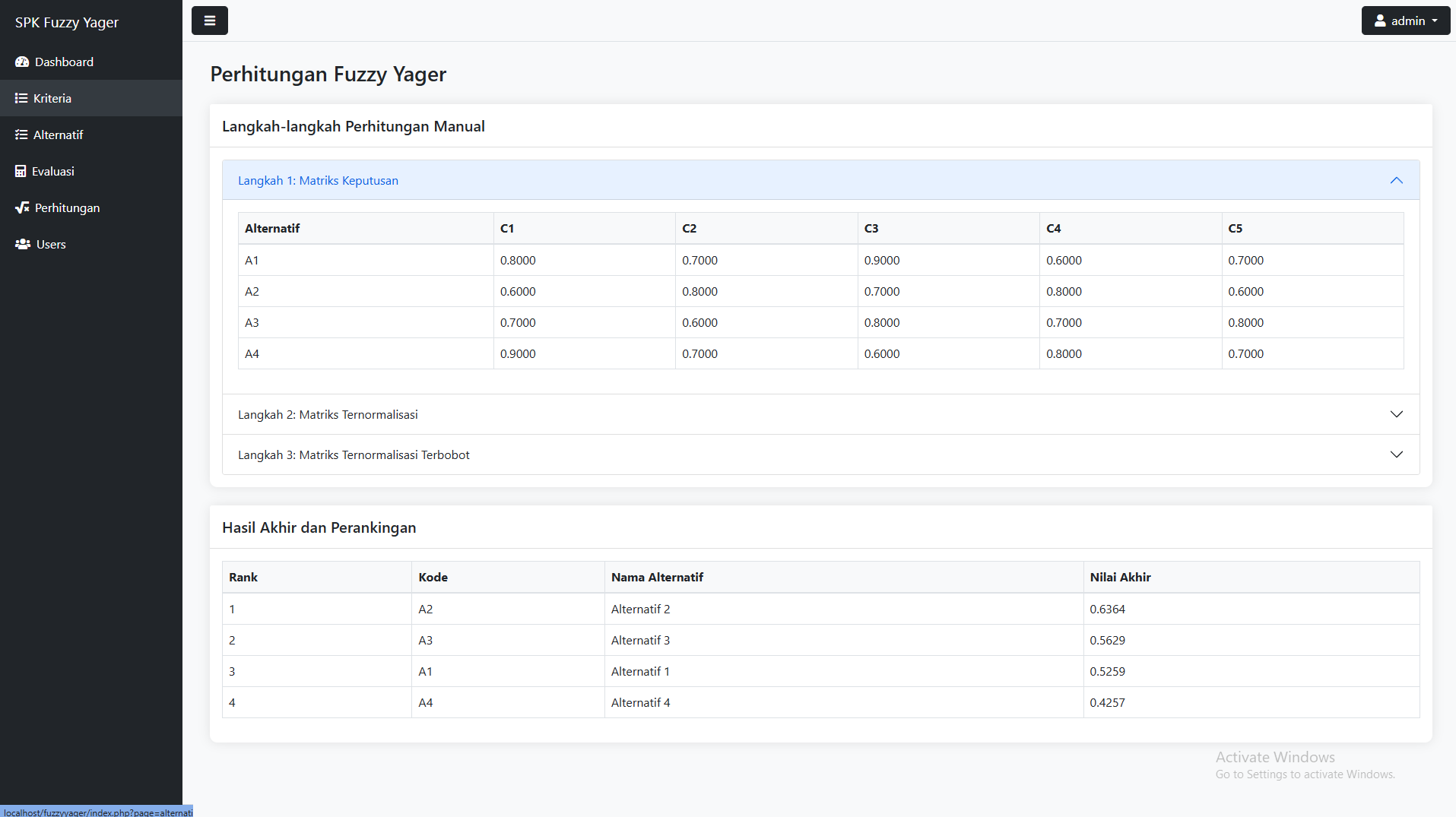Screen dimensions: 1456x817
Task: Click the Perhitungan square-root icon
Action: coord(22,208)
